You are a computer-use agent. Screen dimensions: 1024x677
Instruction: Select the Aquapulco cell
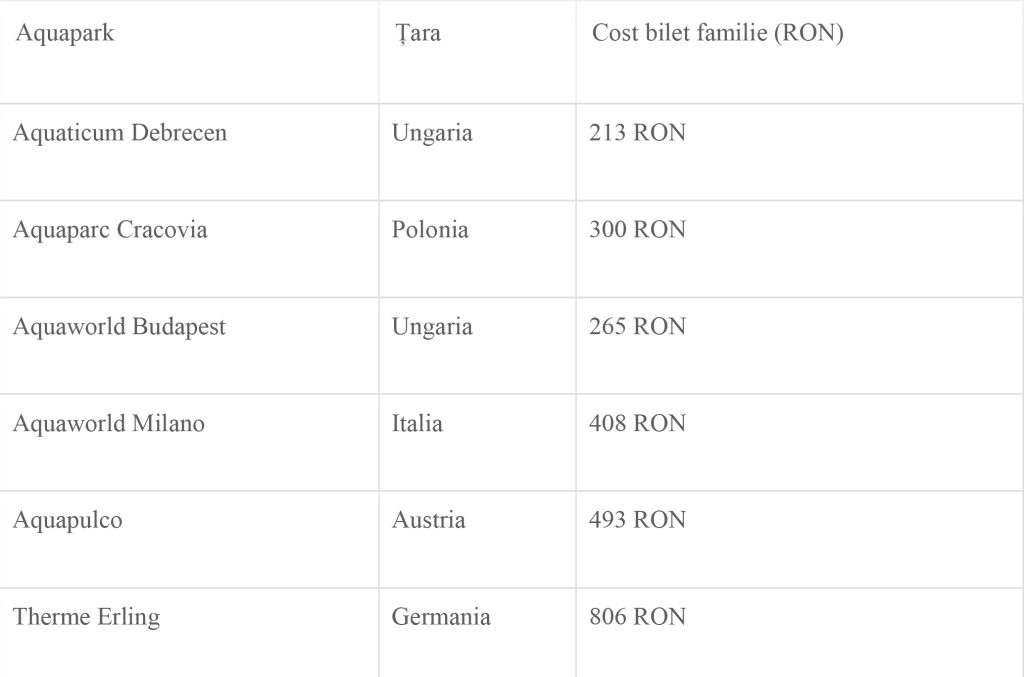click(68, 521)
